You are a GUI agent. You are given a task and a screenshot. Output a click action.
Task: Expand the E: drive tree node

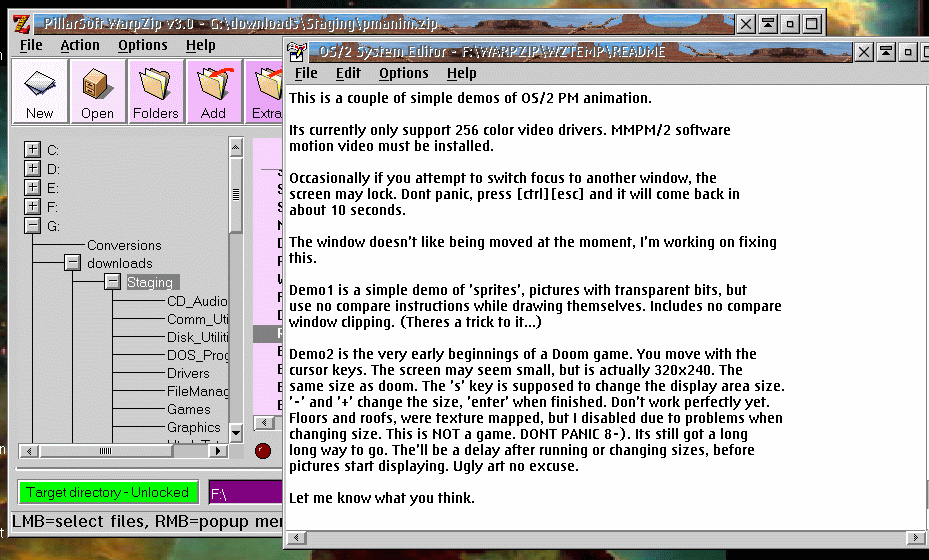tap(32, 187)
